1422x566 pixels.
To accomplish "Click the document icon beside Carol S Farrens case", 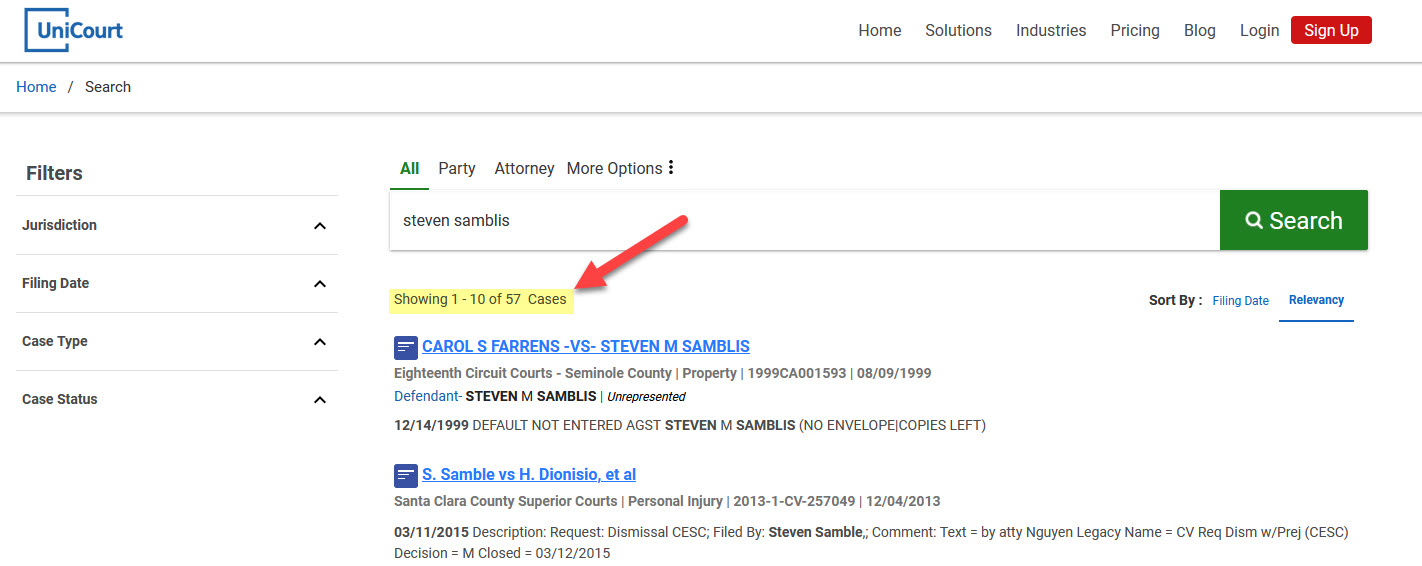I will [x=406, y=347].
